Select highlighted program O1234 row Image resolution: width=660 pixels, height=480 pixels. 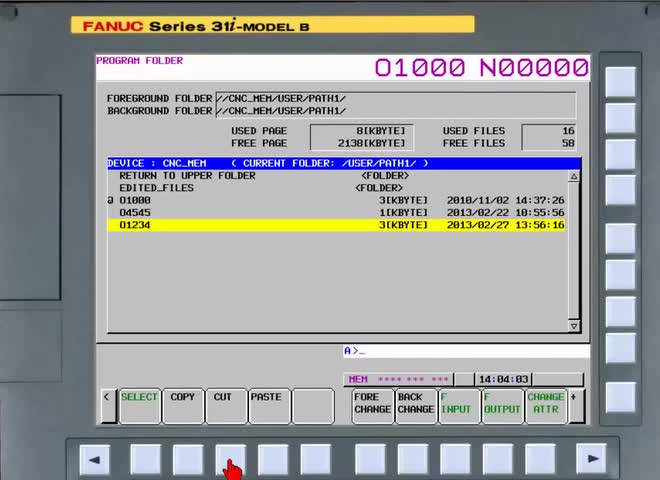pyautogui.click(x=337, y=225)
